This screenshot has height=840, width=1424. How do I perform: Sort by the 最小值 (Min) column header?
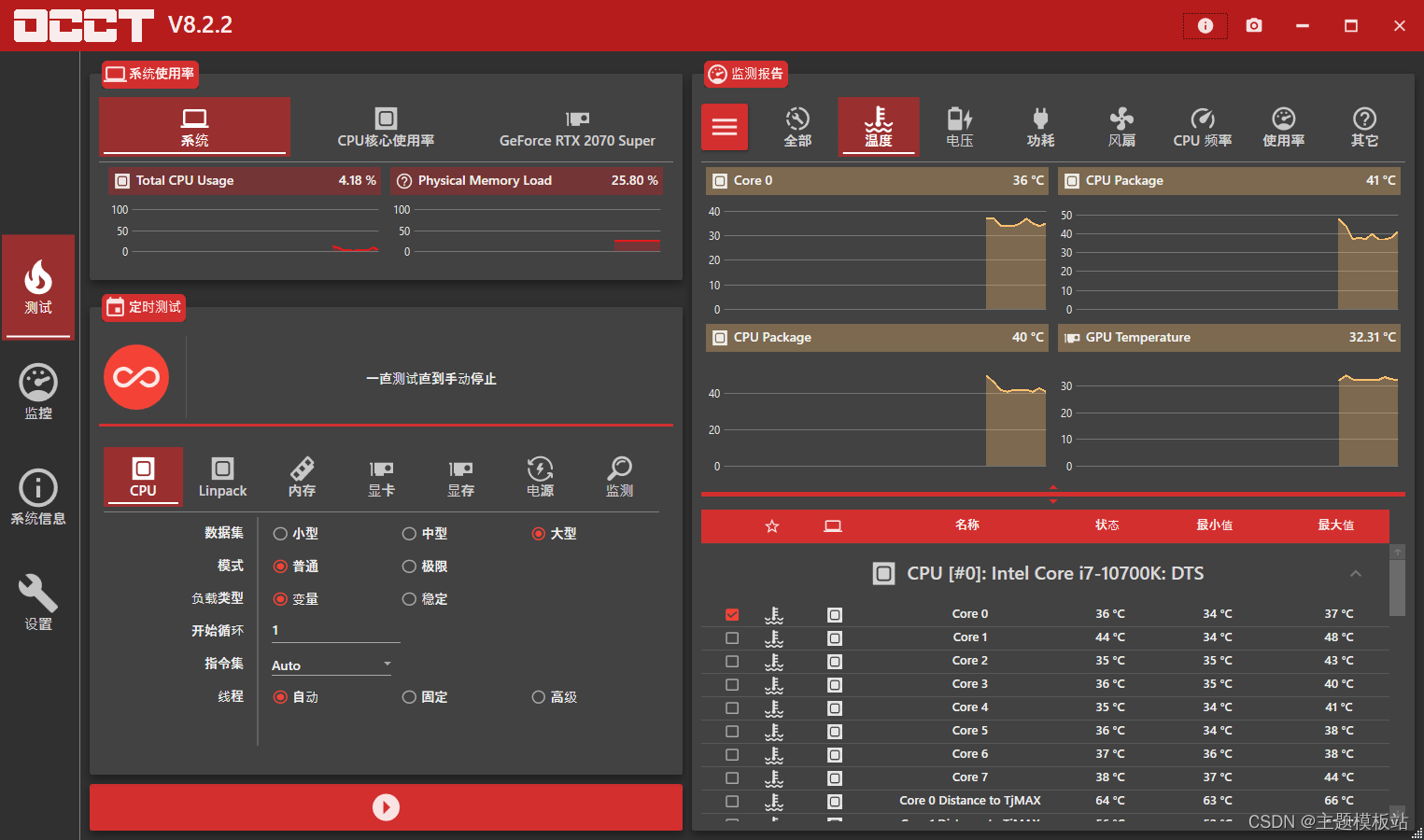[x=1215, y=525]
